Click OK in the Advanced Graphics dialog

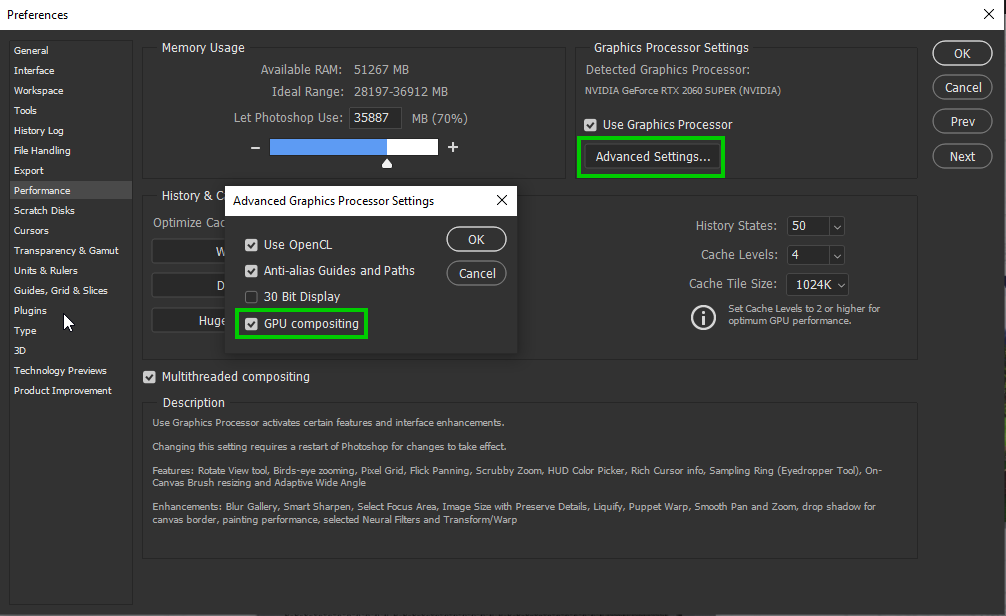(x=476, y=239)
